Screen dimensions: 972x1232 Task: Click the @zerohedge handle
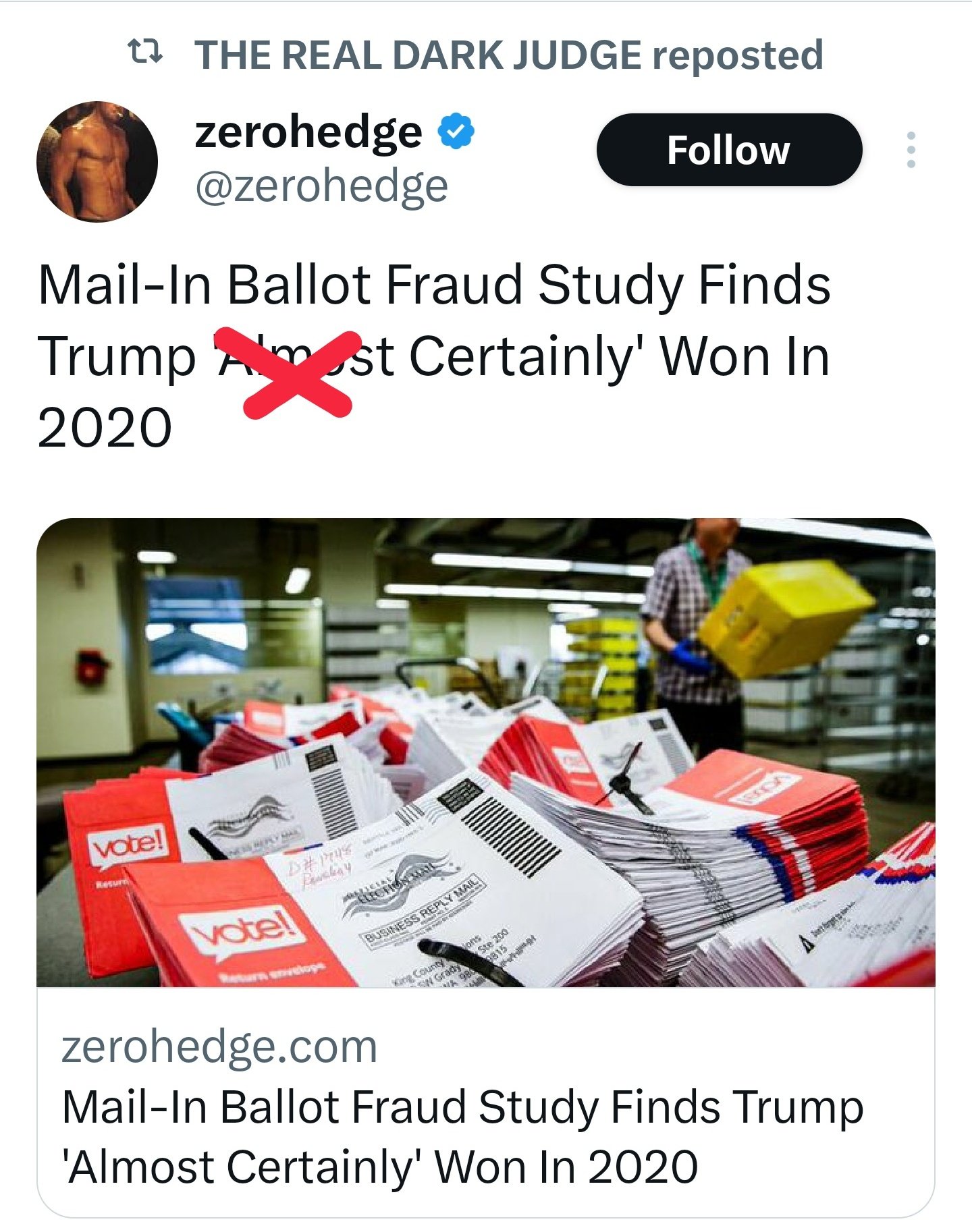click(x=321, y=187)
